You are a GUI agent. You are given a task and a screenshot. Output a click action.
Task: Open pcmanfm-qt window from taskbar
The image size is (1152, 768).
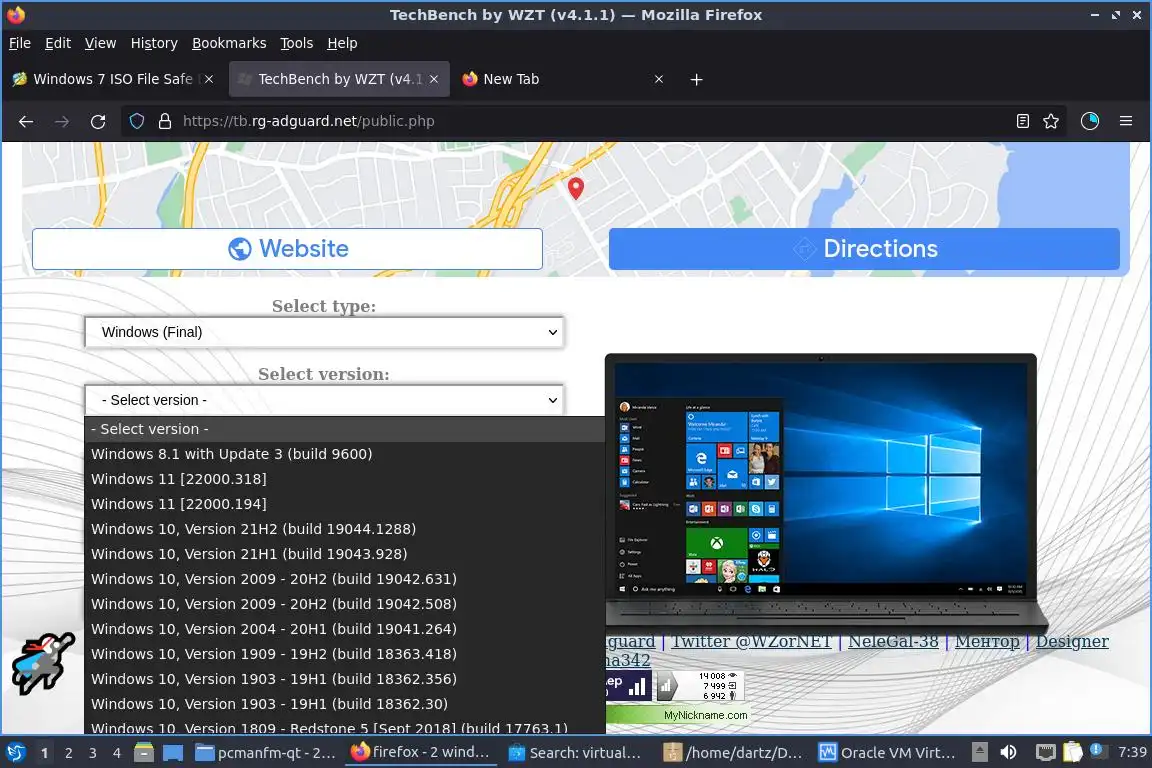266,753
